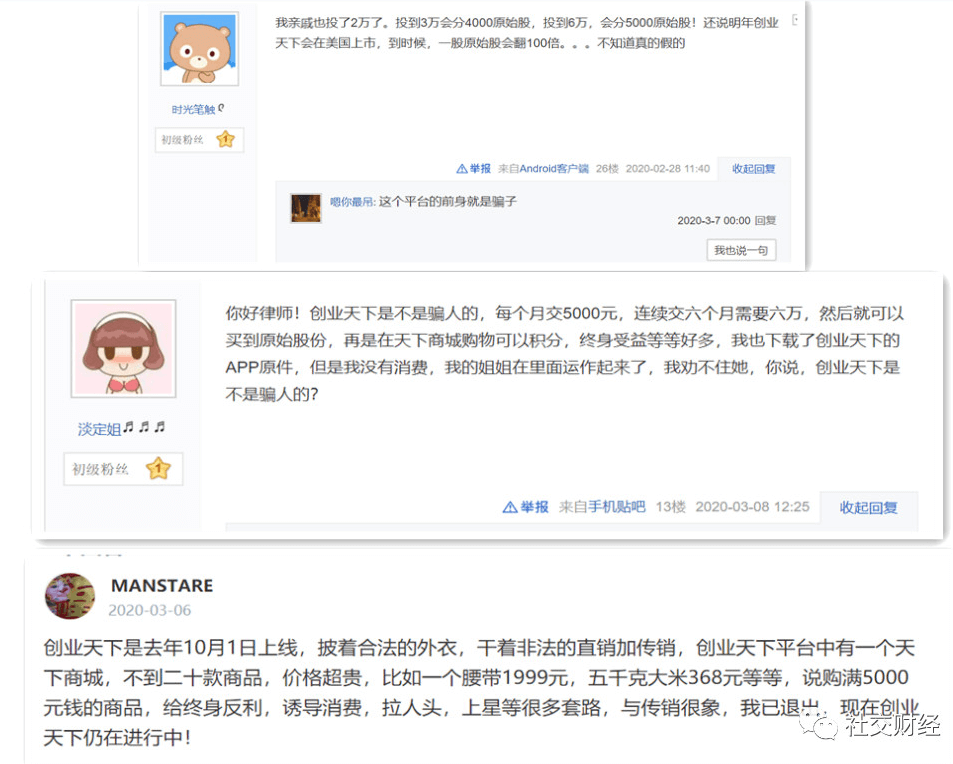Screen dimensions: 953x764
Task: Click the girl avatar of 淡定姐
Action: 123,348
